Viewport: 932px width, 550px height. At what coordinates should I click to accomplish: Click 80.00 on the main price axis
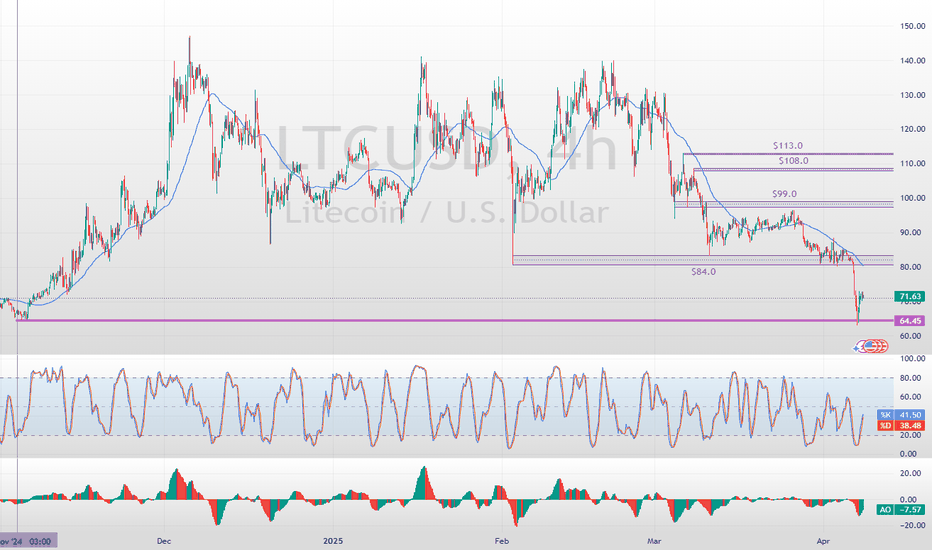pyautogui.click(x=912, y=267)
